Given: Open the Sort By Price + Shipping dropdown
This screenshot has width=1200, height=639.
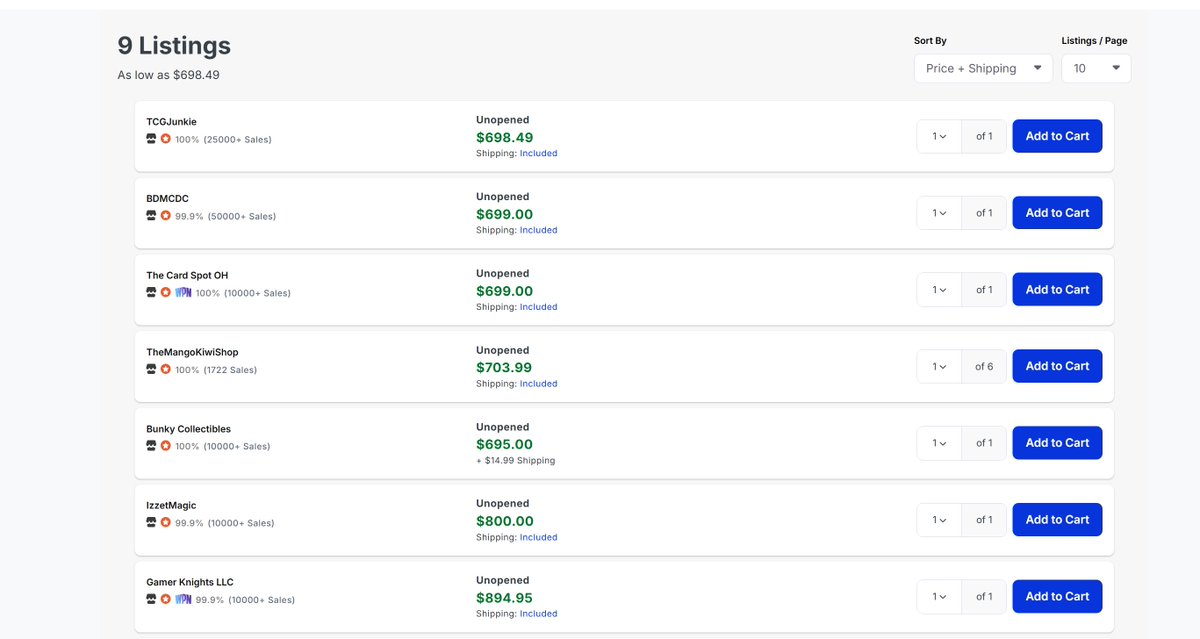Looking at the screenshot, I should click(983, 68).
